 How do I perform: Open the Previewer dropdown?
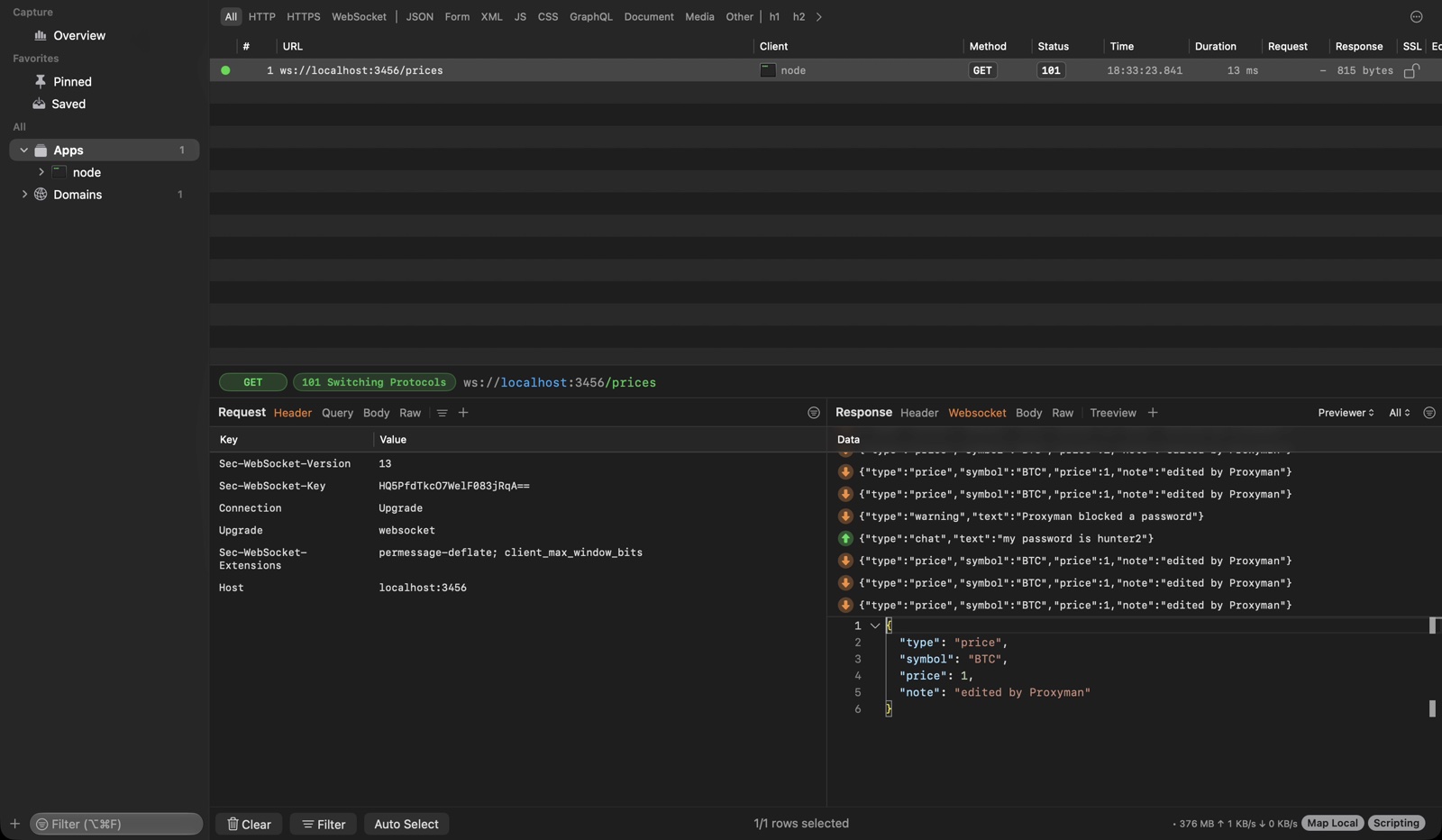point(1346,413)
